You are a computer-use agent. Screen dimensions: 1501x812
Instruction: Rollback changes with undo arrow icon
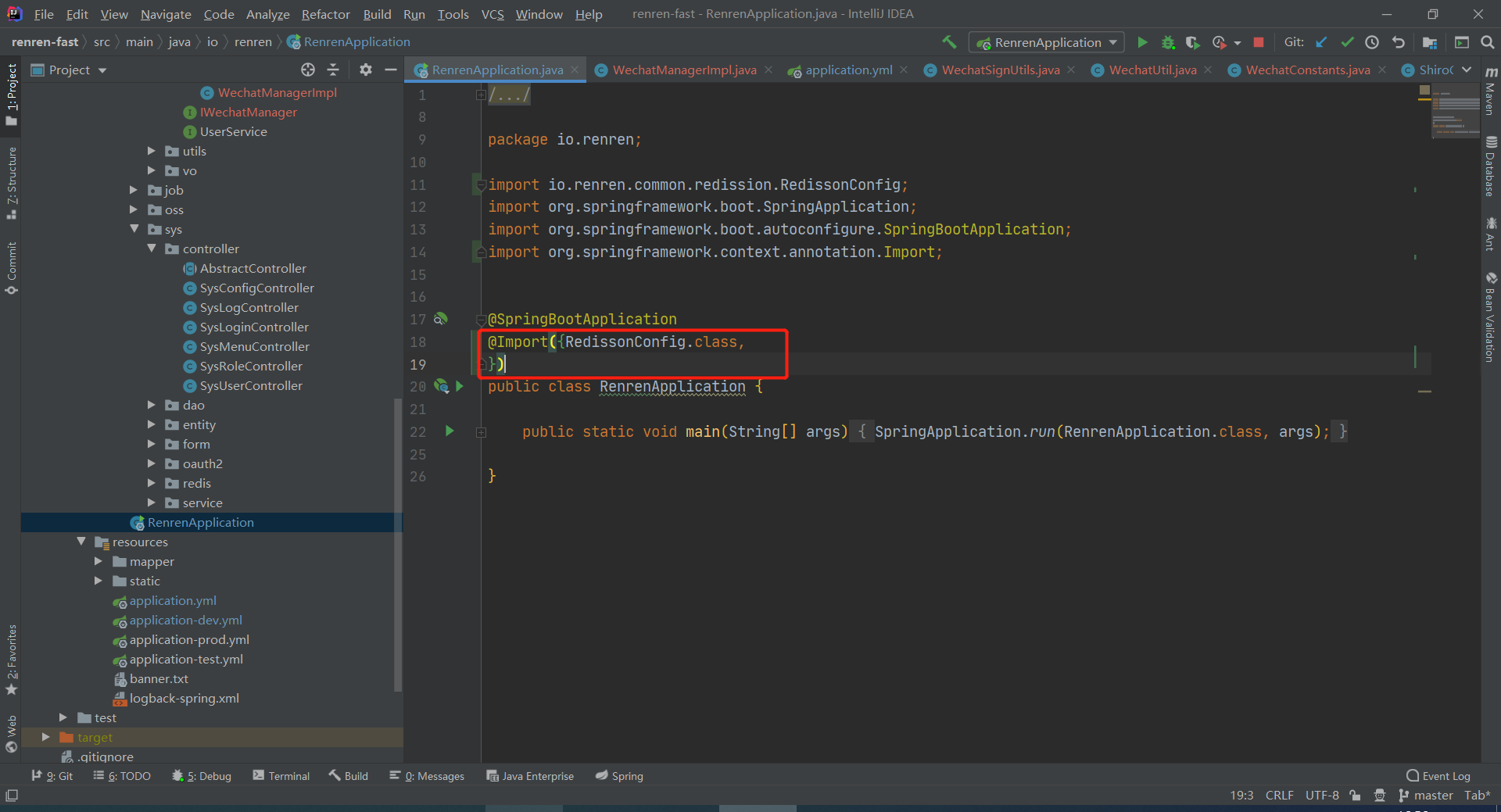point(1399,42)
